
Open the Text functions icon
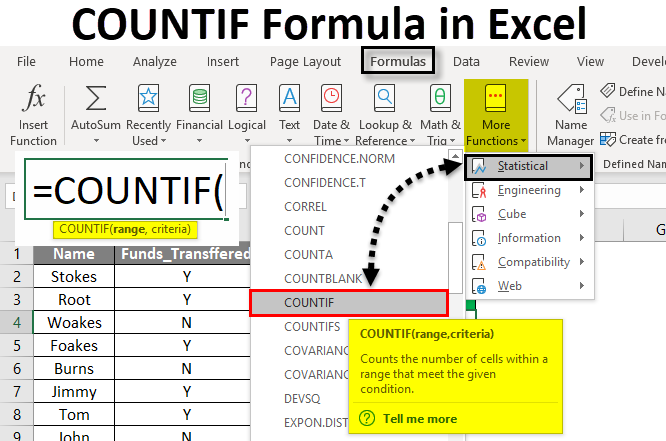pyautogui.click(x=289, y=98)
